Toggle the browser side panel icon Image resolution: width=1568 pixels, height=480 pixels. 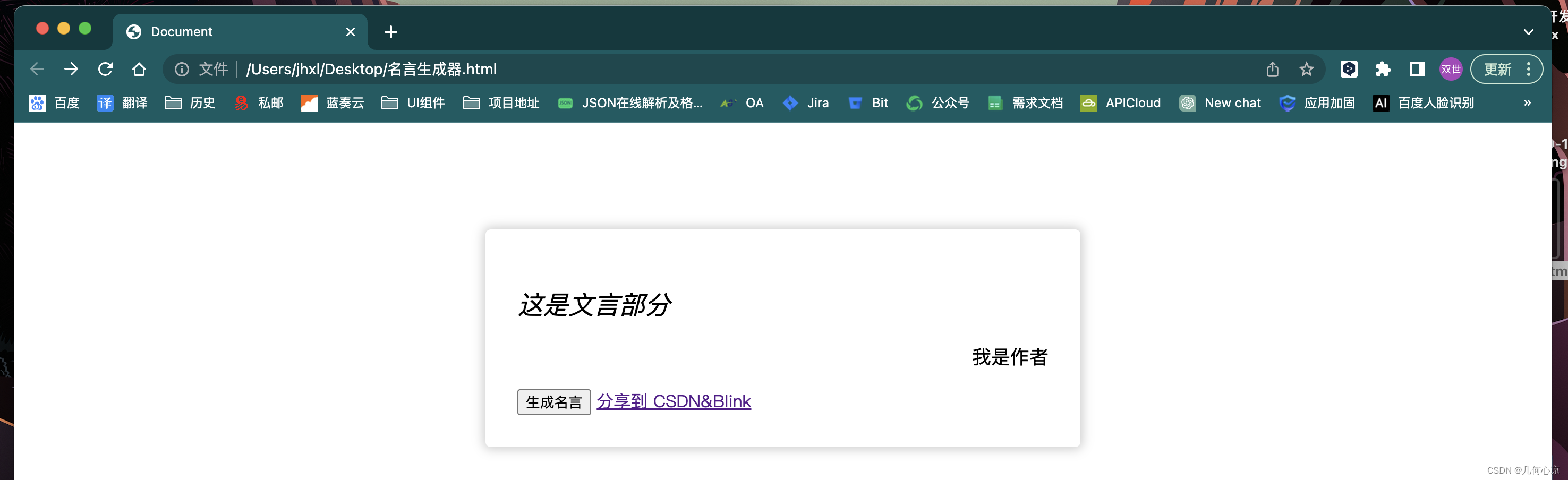click(x=1417, y=70)
